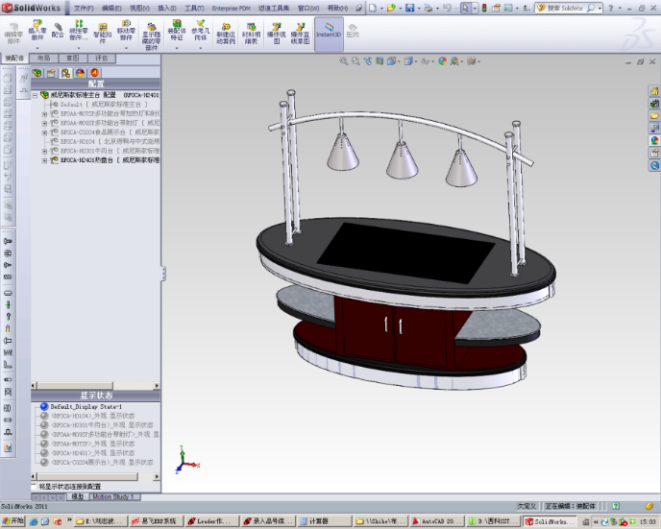Open the ConfigurationManager tab icon
The width and height of the screenshot is (661, 529).
[x=65, y=73]
